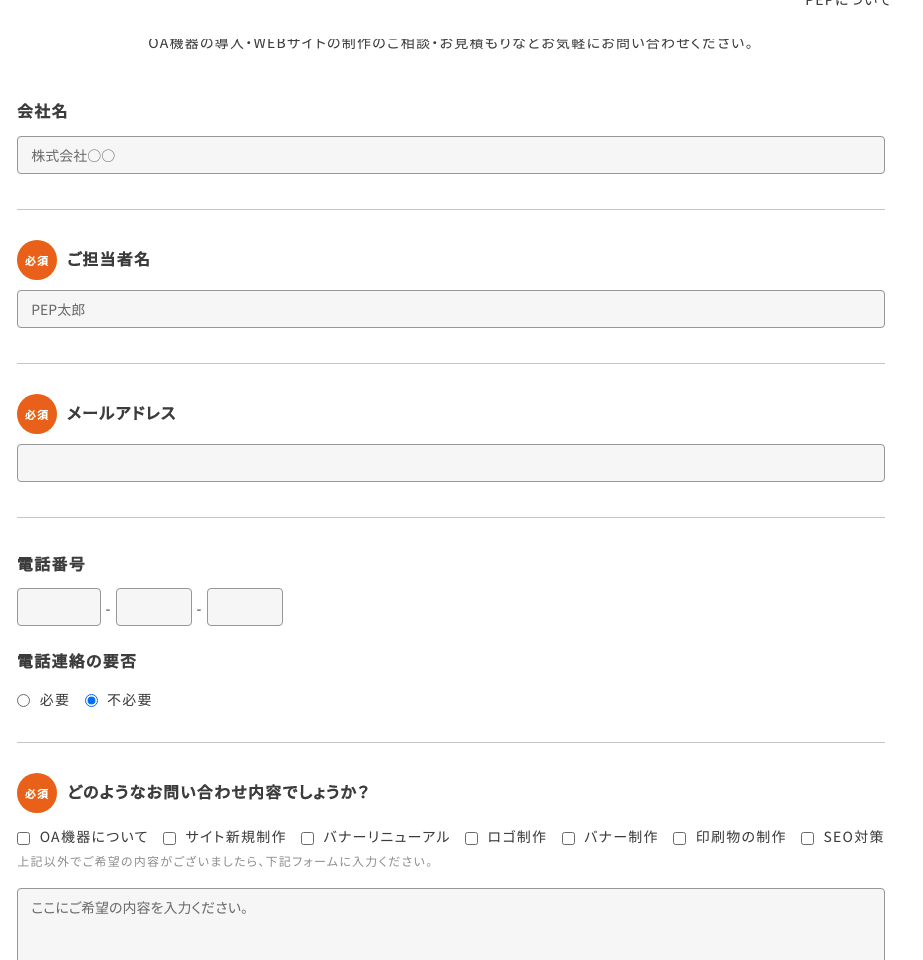Check the SEO対策 checkbox
The height and width of the screenshot is (960, 923).
[807, 838]
